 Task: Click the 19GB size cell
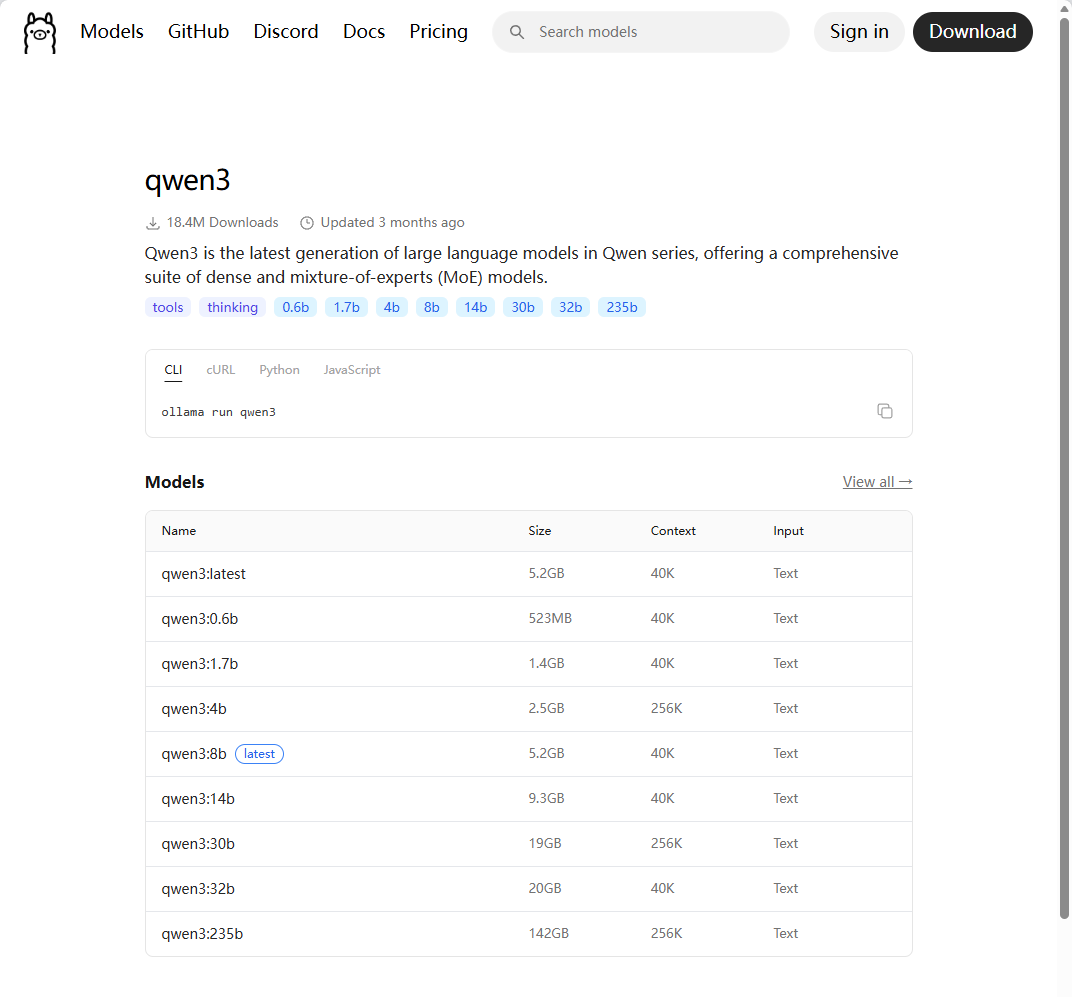coord(544,843)
